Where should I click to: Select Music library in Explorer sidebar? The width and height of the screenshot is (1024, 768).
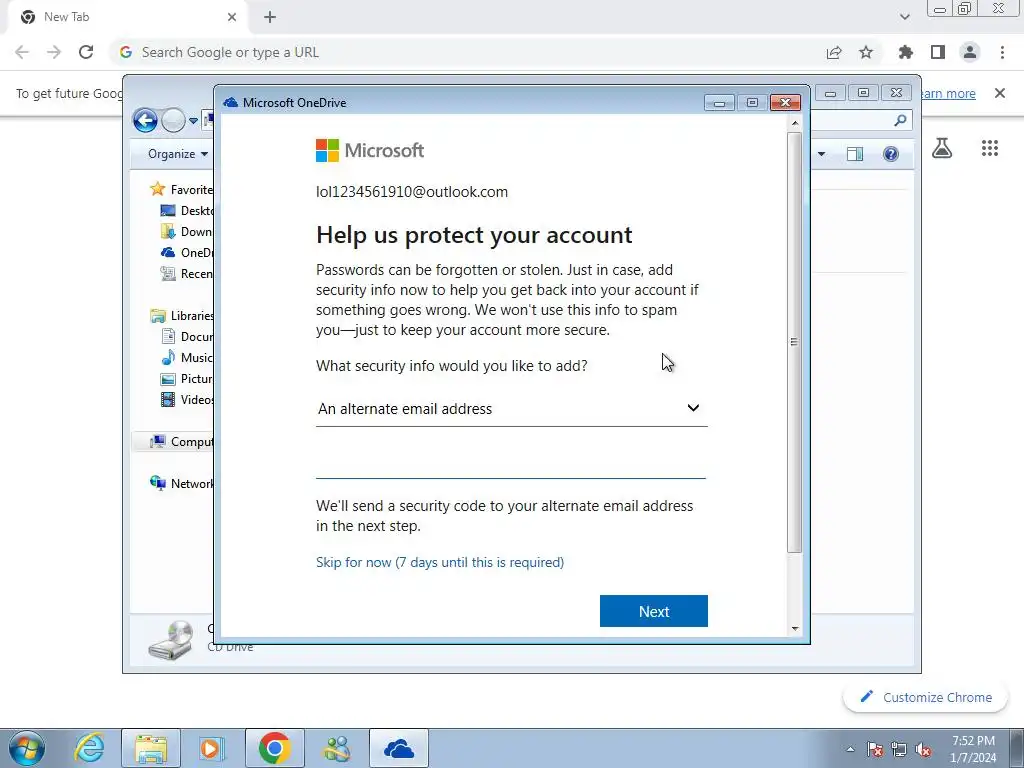(x=187, y=357)
